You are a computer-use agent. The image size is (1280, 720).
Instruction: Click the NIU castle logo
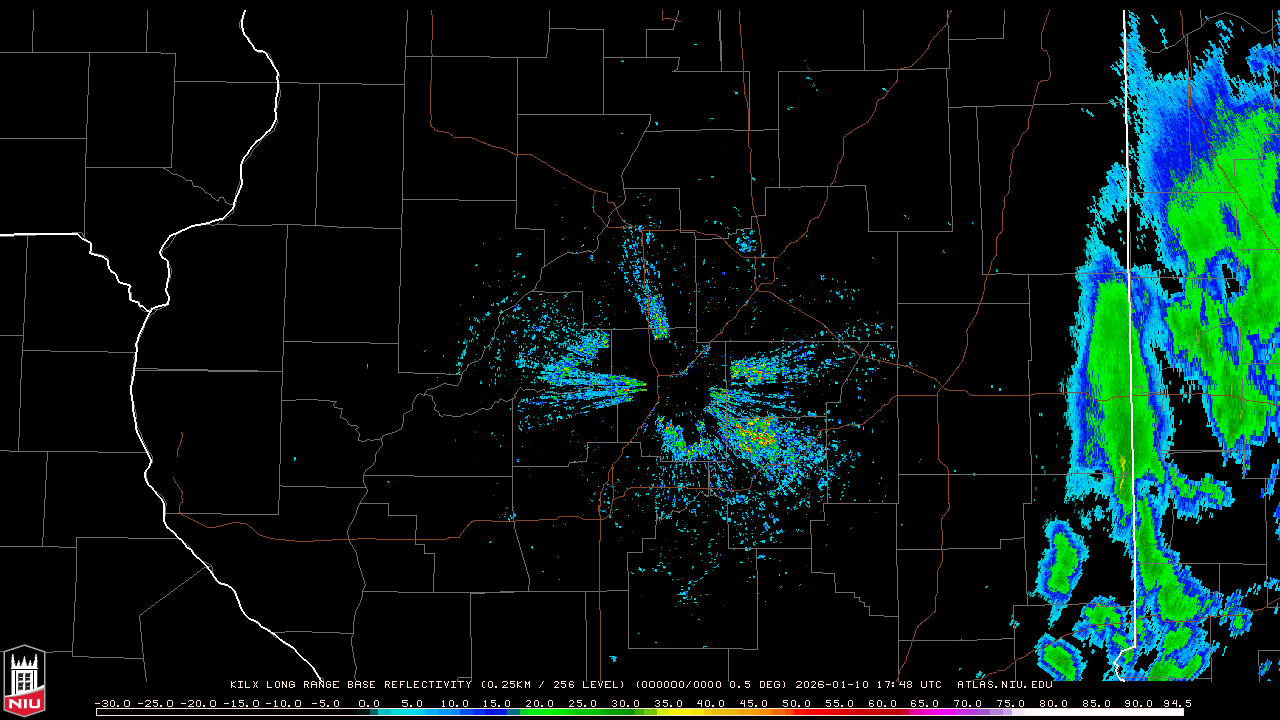pos(24,682)
